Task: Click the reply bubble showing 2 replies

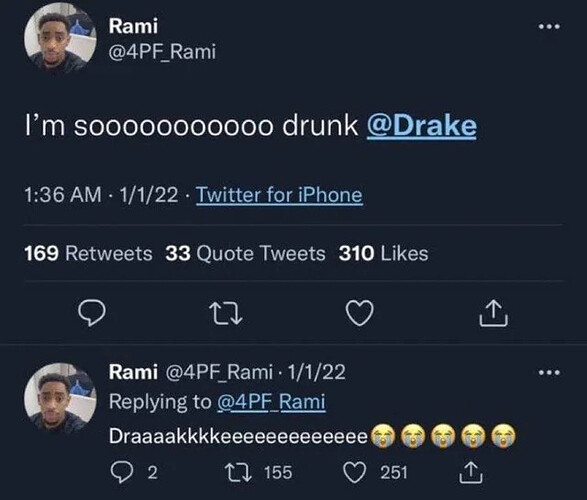Action: click(134, 472)
